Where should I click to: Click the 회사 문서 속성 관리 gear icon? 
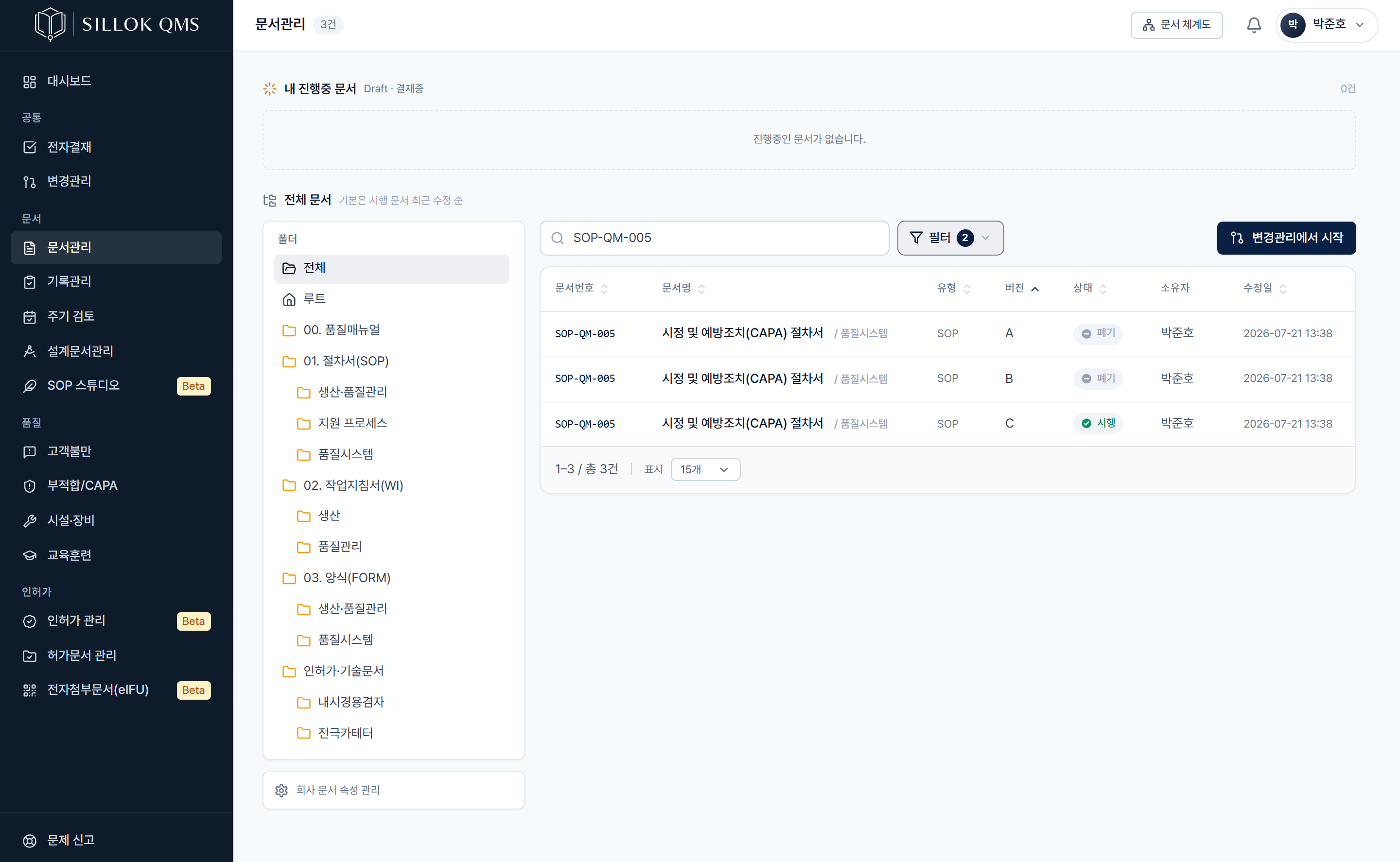(281, 791)
